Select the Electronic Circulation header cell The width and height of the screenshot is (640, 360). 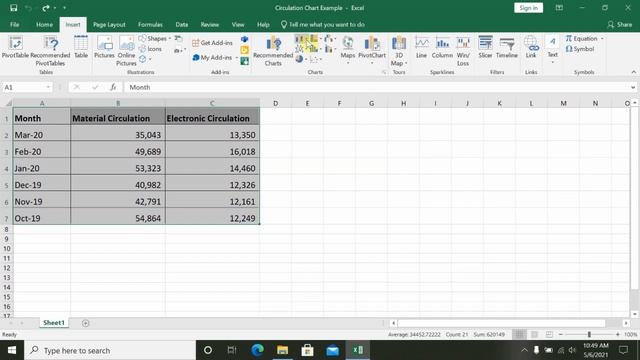pos(212,118)
